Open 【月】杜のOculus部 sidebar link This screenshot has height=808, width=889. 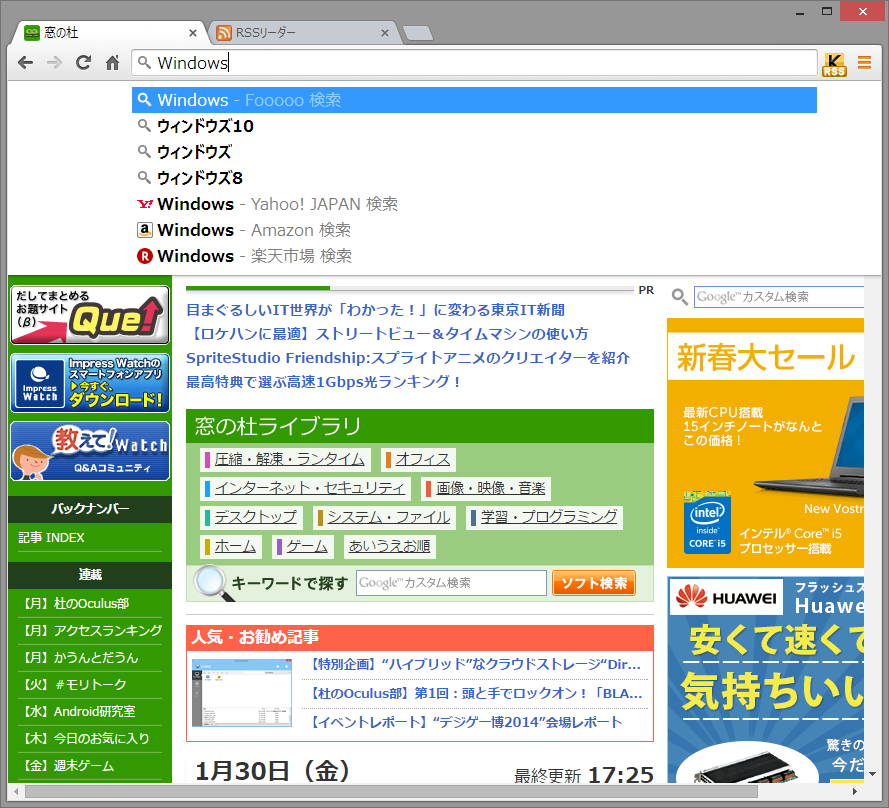tap(75, 603)
